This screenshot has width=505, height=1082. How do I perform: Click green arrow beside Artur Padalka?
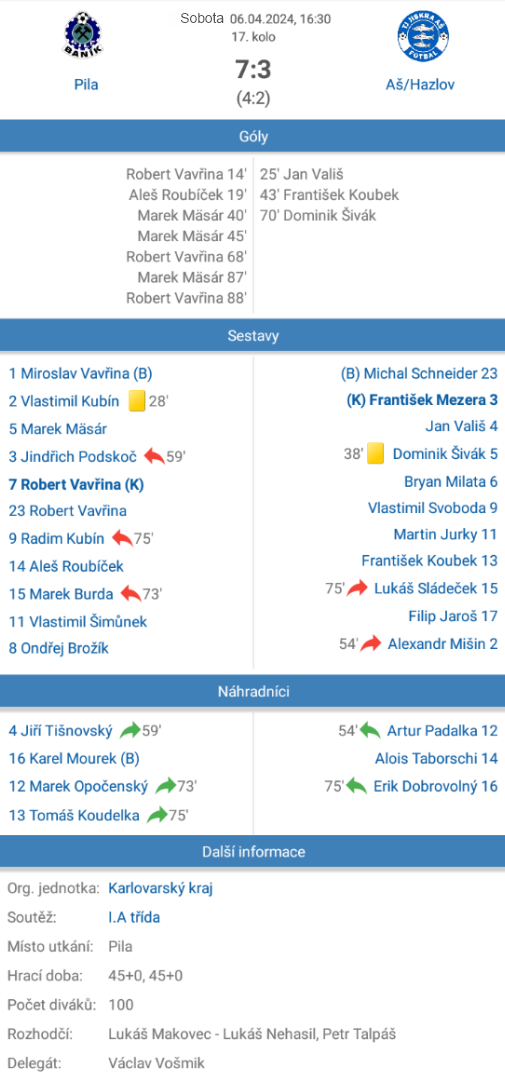(370, 730)
